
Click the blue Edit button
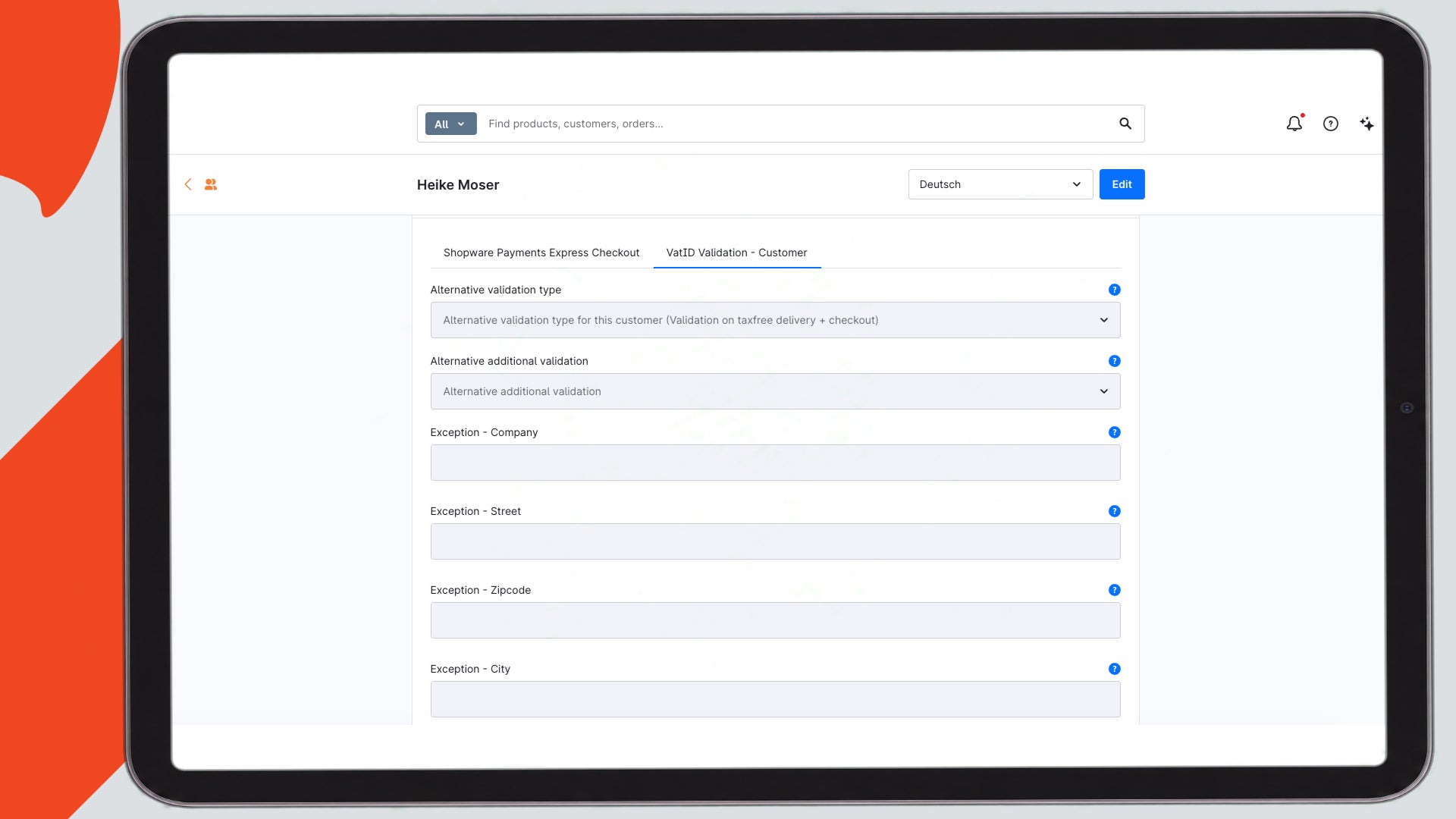coord(1122,184)
